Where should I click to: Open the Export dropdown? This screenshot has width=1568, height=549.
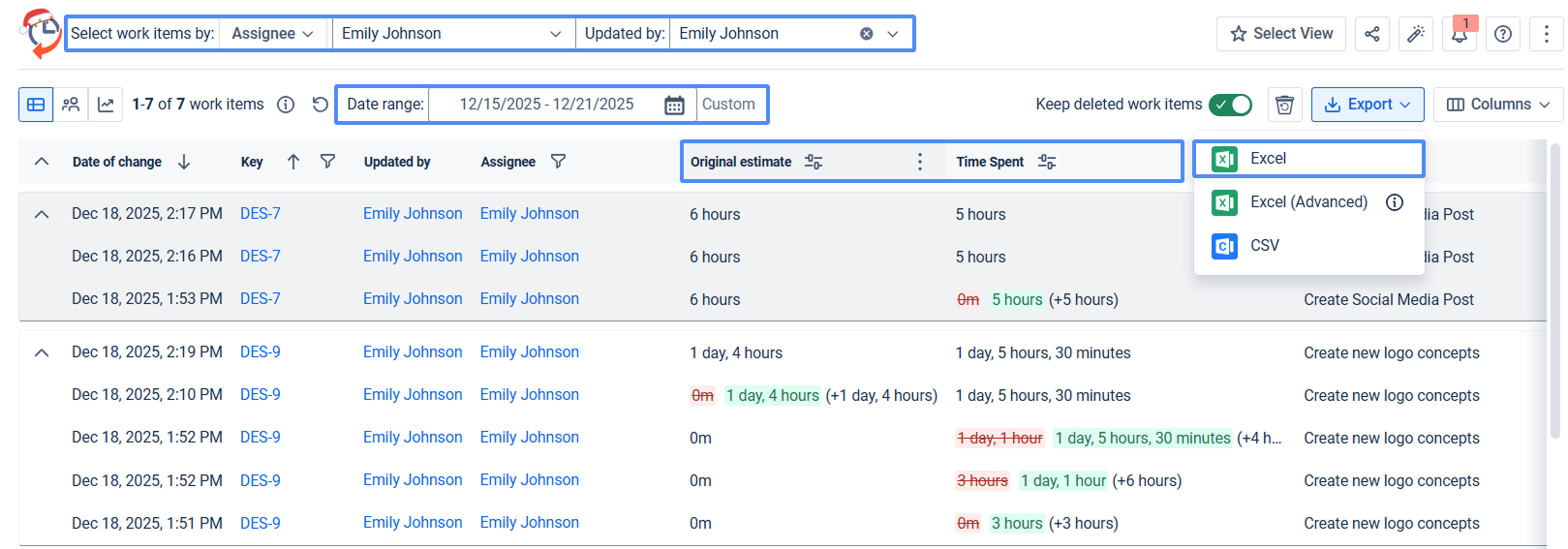pyautogui.click(x=1368, y=105)
